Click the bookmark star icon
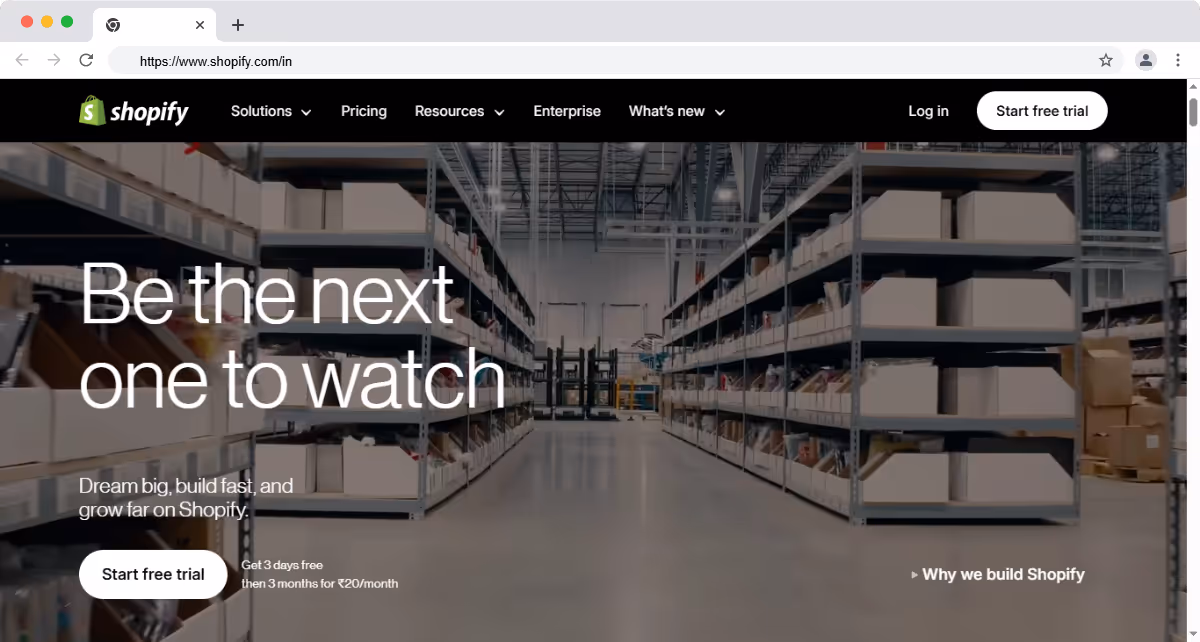Image resolution: width=1200 pixels, height=642 pixels. tap(1106, 60)
